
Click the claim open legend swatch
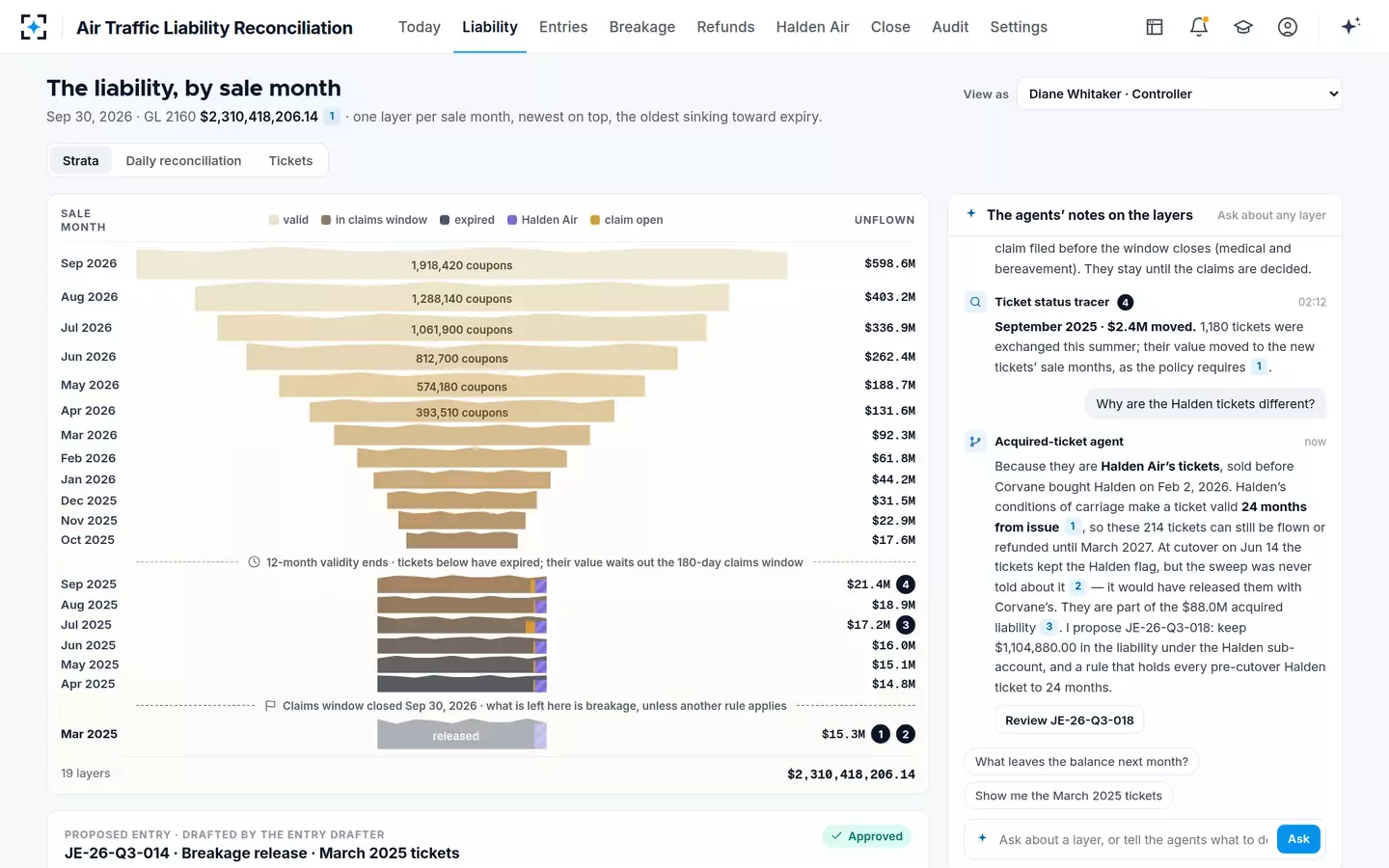595,220
